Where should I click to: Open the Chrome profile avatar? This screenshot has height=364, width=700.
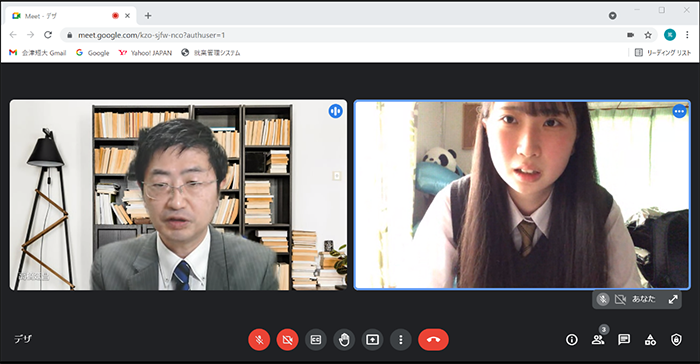click(x=670, y=35)
